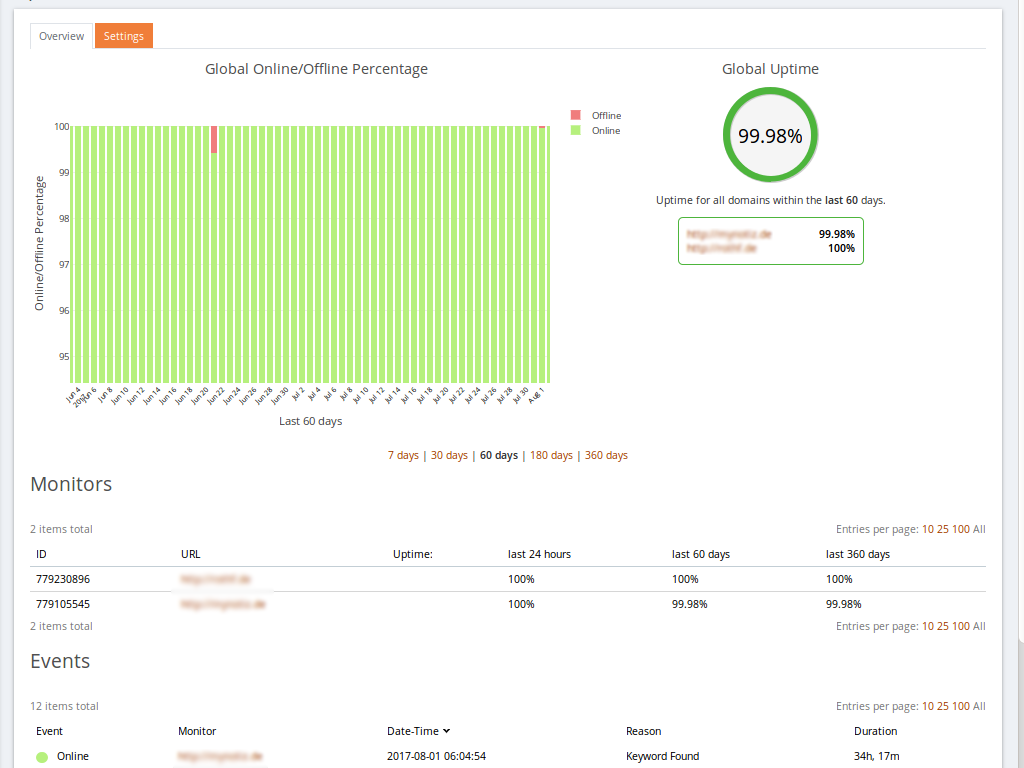The width and height of the screenshot is (1024, 768).
Task: Set bottom Monitors entries per page to 100
Action: tap(961, 626)
